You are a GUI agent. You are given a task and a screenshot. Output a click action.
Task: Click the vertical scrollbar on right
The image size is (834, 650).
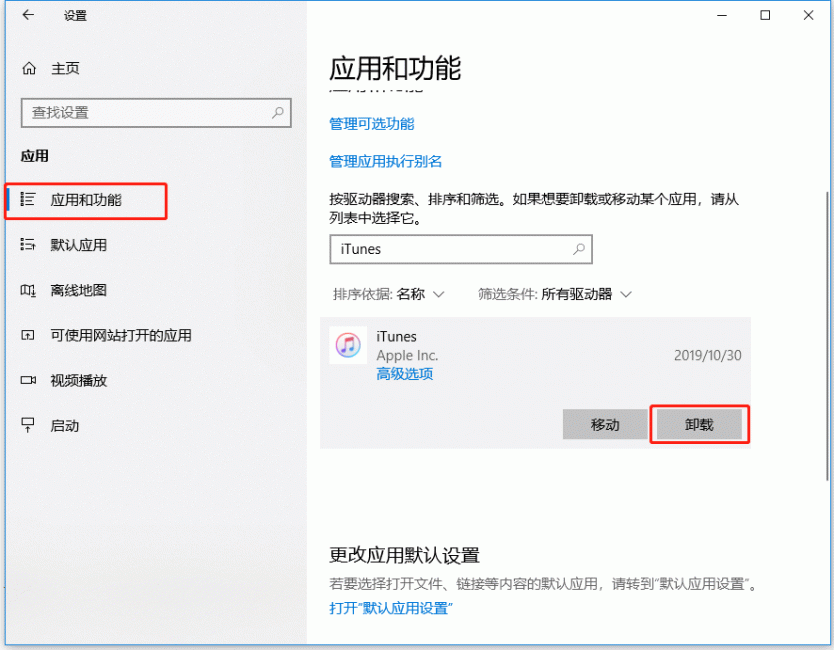827,335
